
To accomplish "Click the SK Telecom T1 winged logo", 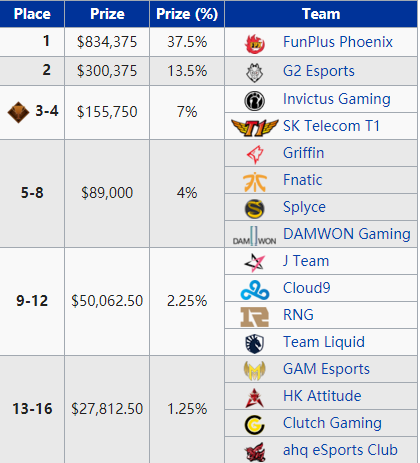I will coord(255,128).
